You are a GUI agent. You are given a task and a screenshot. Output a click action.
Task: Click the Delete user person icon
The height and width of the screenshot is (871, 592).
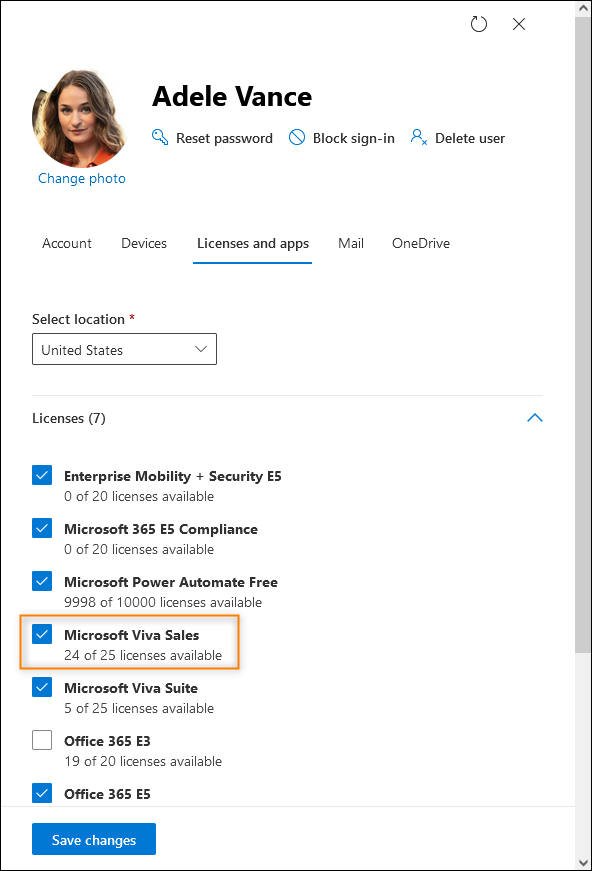pos(419,137)
